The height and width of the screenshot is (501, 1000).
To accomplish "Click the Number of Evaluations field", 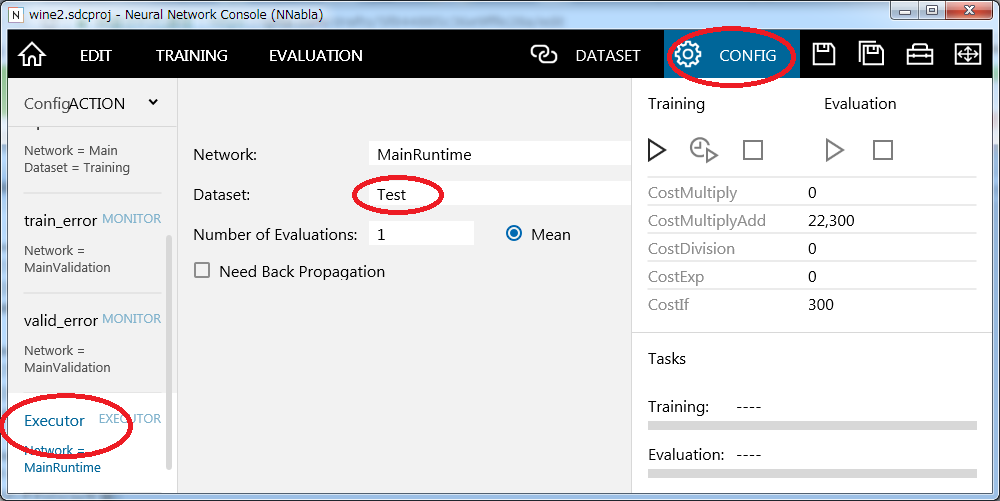I will pos(421,234).
